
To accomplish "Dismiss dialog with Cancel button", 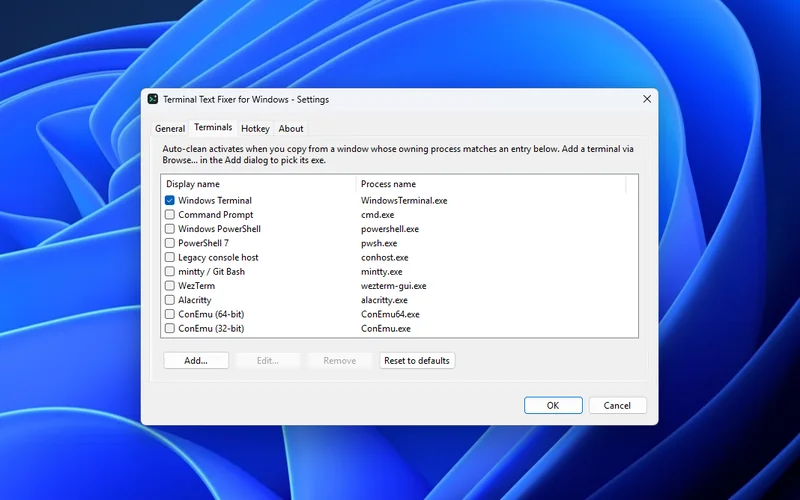I will pyautogui.click(x=617, y=406).
